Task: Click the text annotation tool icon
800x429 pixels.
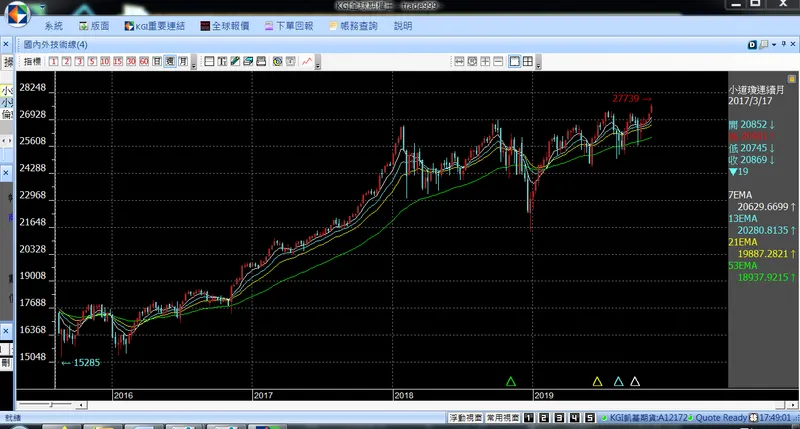Action: (x=222, y=62)
